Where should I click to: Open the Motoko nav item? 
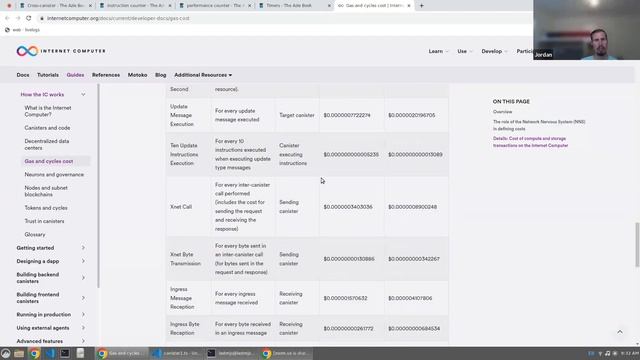tap(137, 75)
